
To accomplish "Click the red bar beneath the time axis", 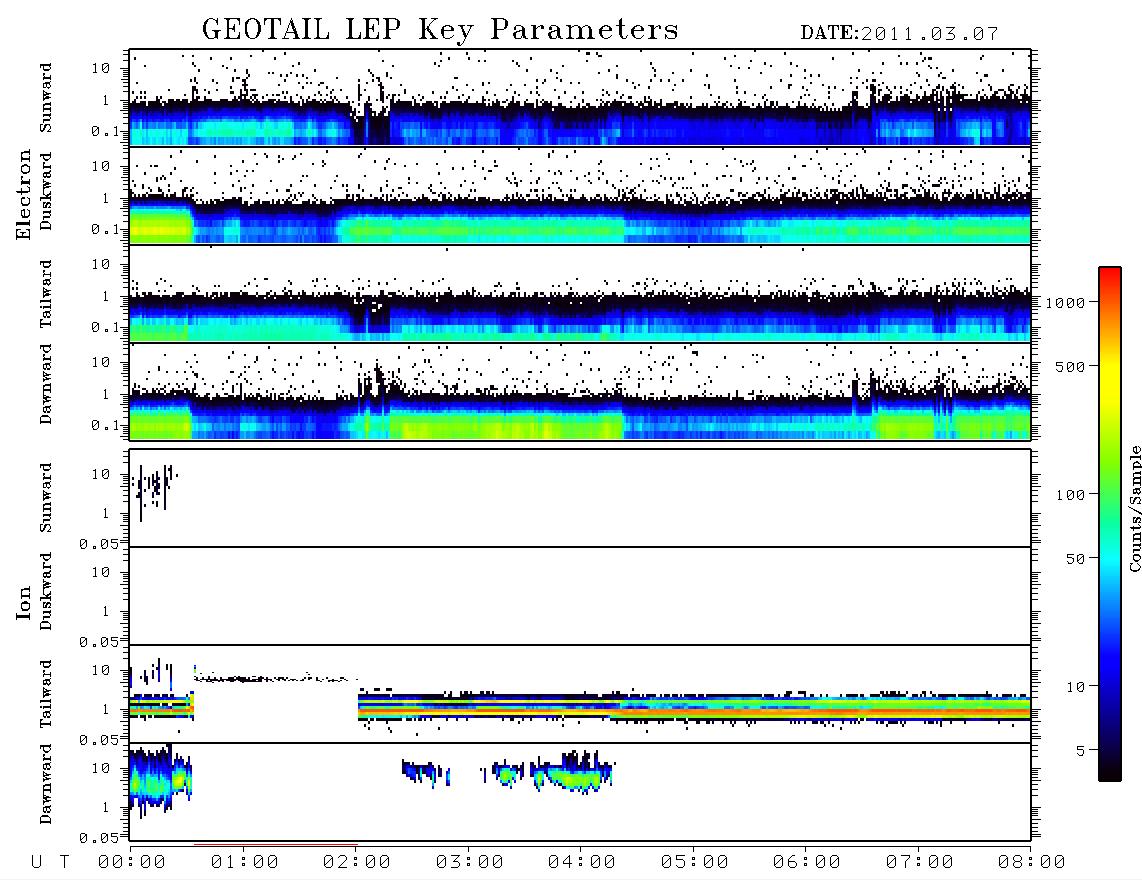I will click(x=275, y=845).
